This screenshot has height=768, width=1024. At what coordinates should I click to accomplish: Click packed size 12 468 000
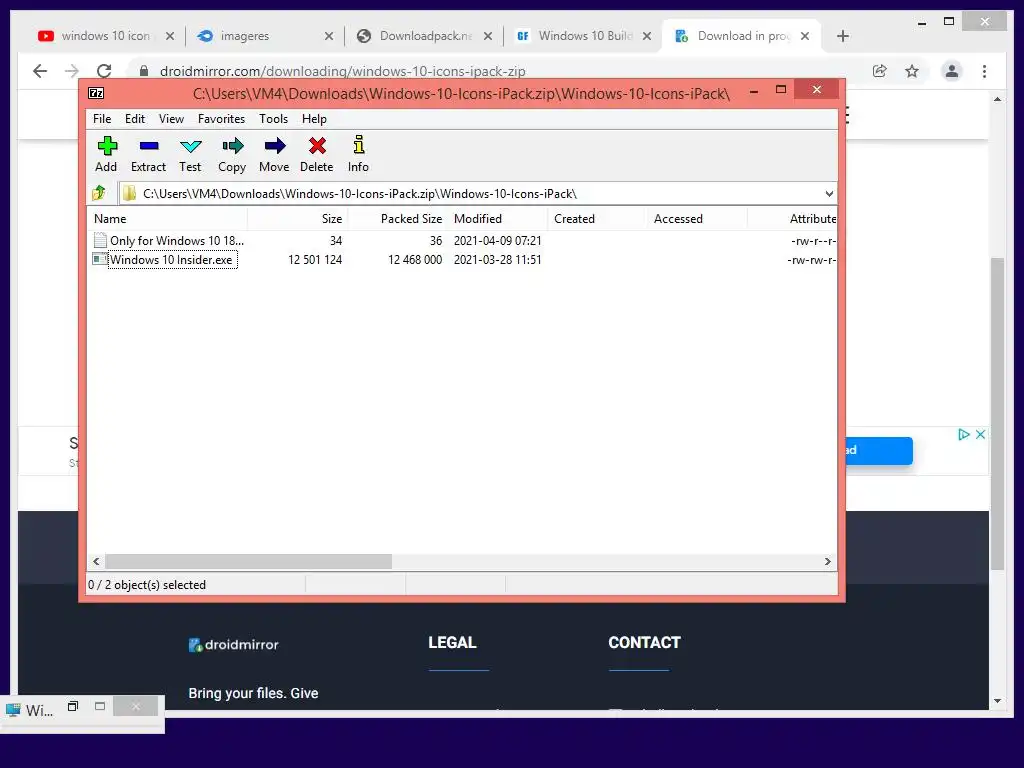(415, 260)
